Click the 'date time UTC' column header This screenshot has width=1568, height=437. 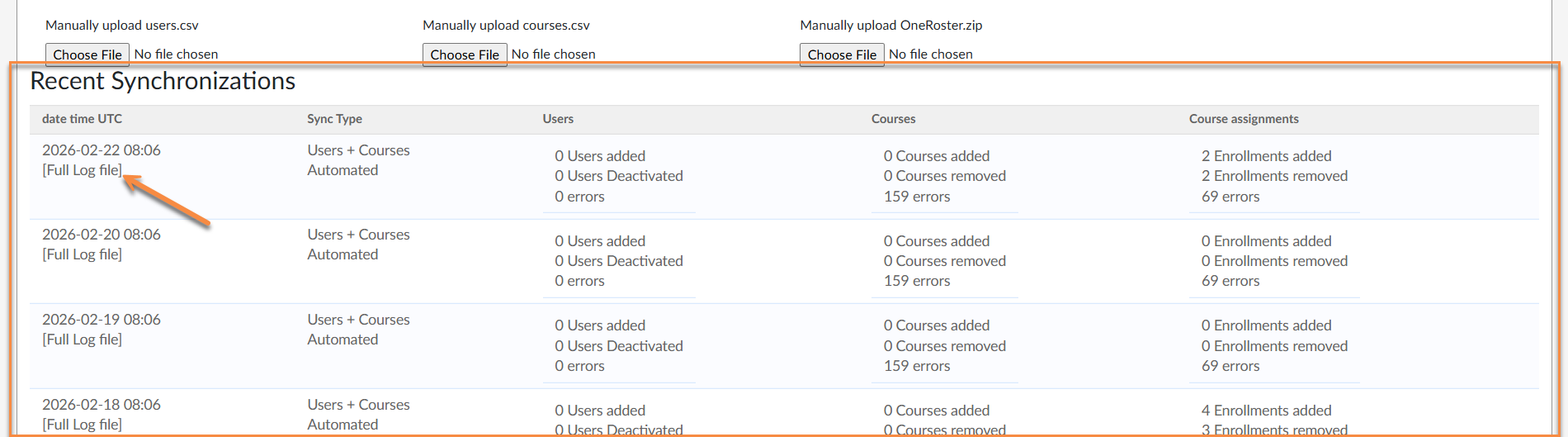click(x=82, y=119)
